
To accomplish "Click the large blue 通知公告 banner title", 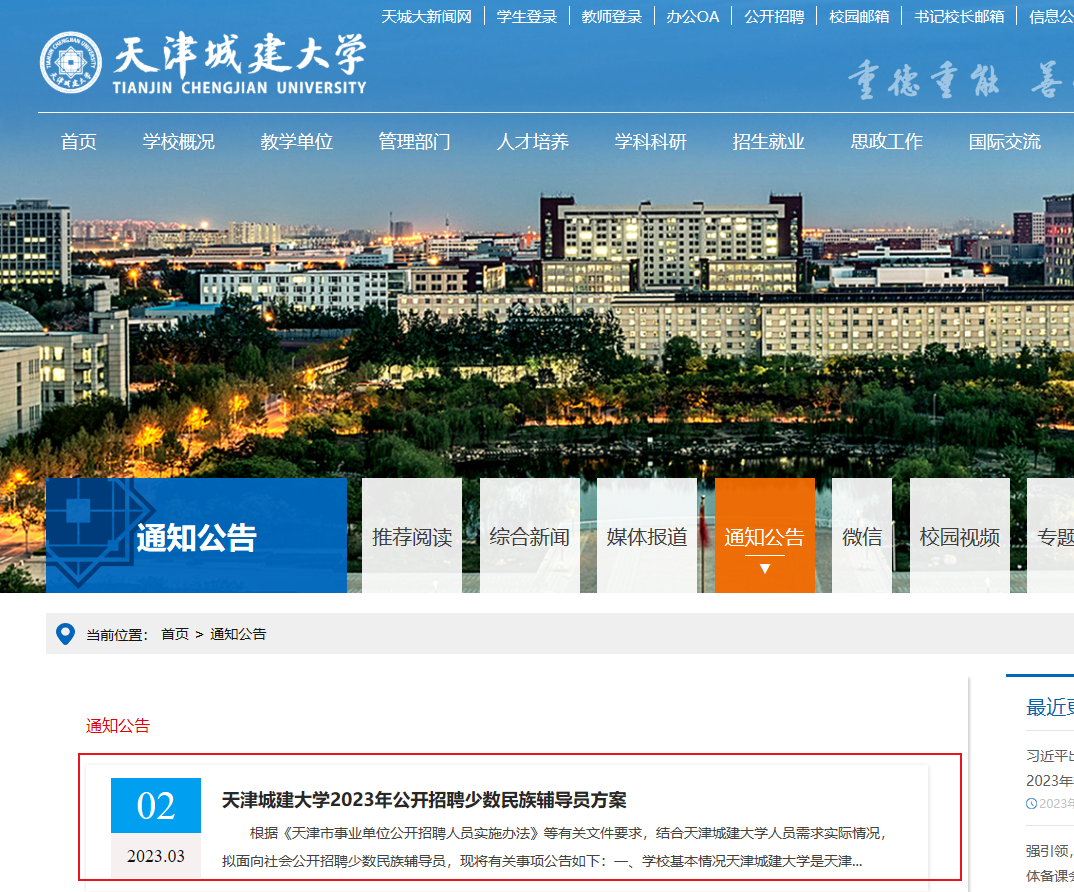I will (196, 538).
